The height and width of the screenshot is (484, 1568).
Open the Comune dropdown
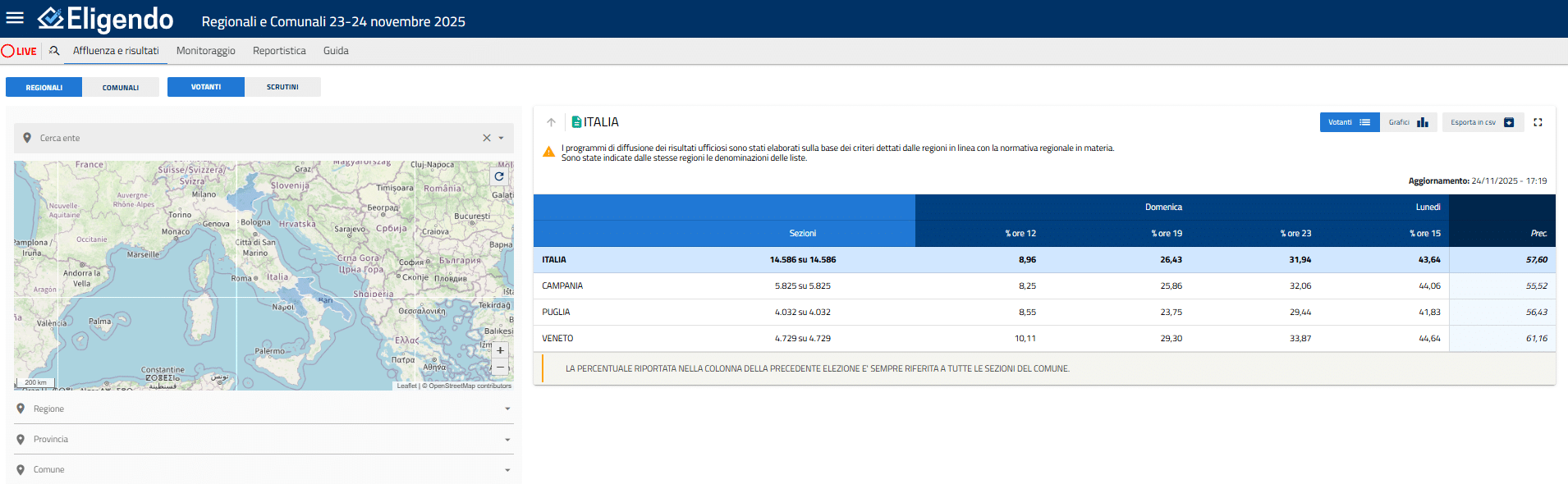(263, 469)
